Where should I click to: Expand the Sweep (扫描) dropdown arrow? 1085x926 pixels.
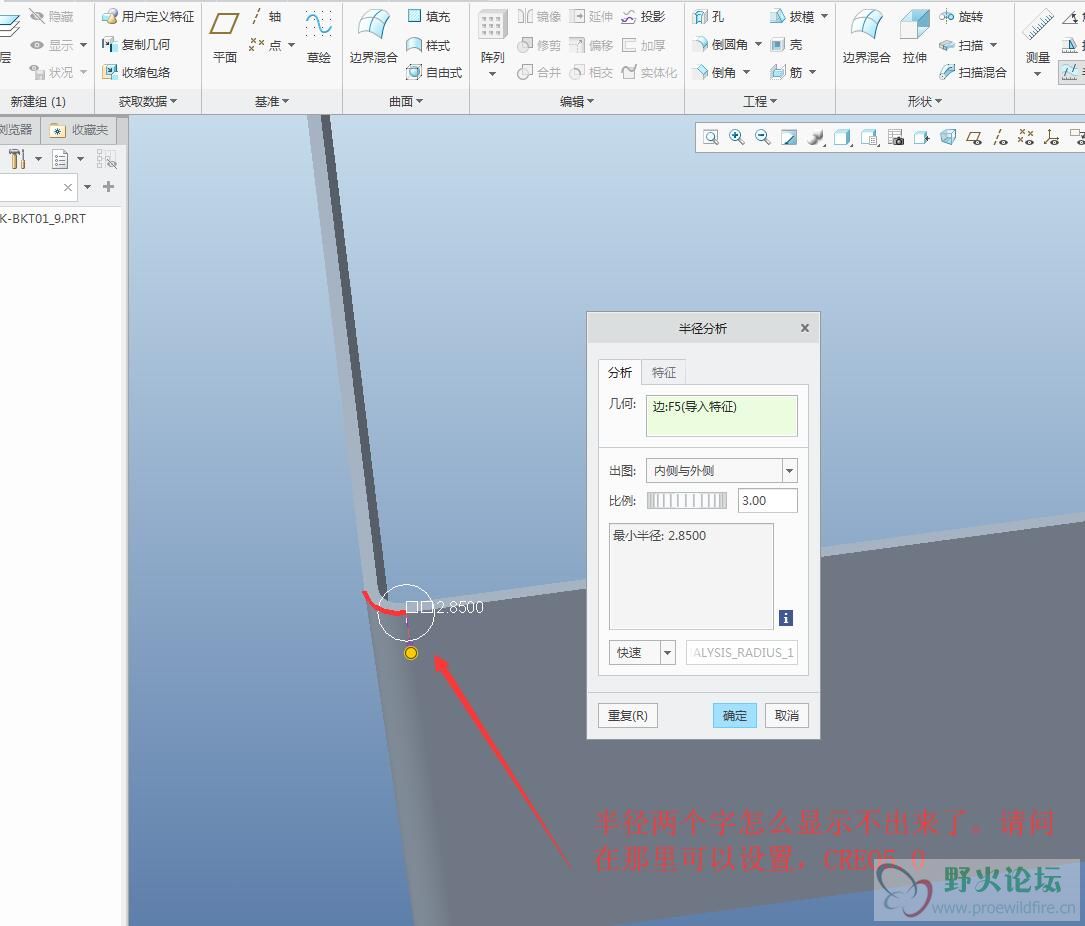994,45
